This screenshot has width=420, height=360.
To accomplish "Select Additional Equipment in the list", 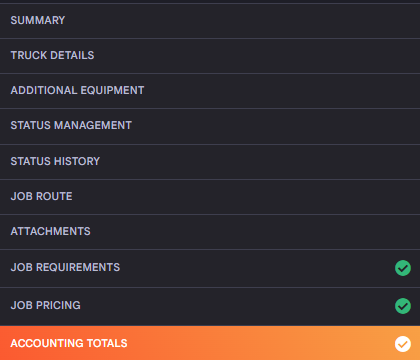I will pyautogui.click(x=210, y=91).
